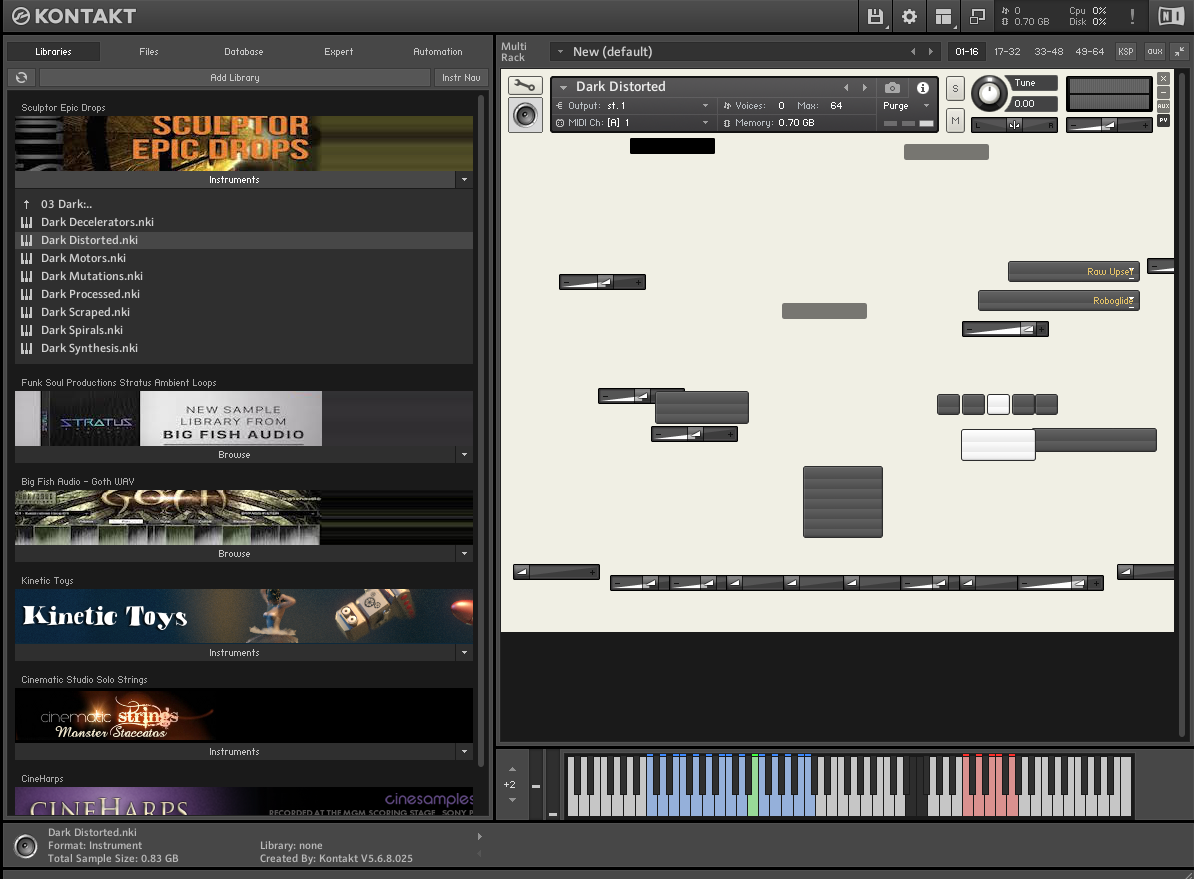Screen dimensions: 1194x879
Task: Open Stratus Ambient Loops Browse dropdown arrow
Action: [x=465, y=455]
